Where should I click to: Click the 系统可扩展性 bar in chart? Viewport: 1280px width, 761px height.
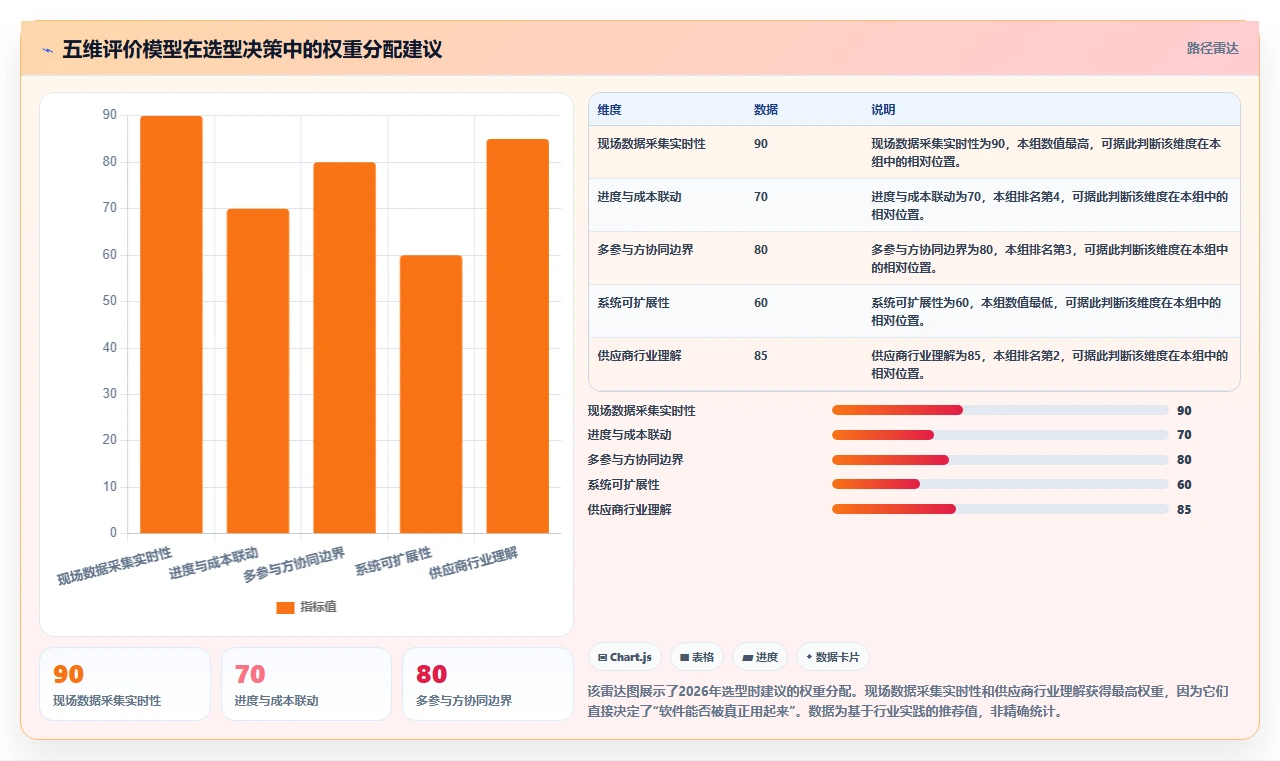431,394
